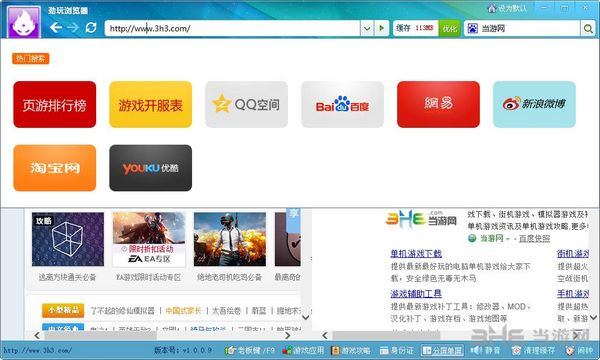Click left pane vertical scroll down arrow
The width and height of the screenshot is (600, 360).
(x=305, y=317)
